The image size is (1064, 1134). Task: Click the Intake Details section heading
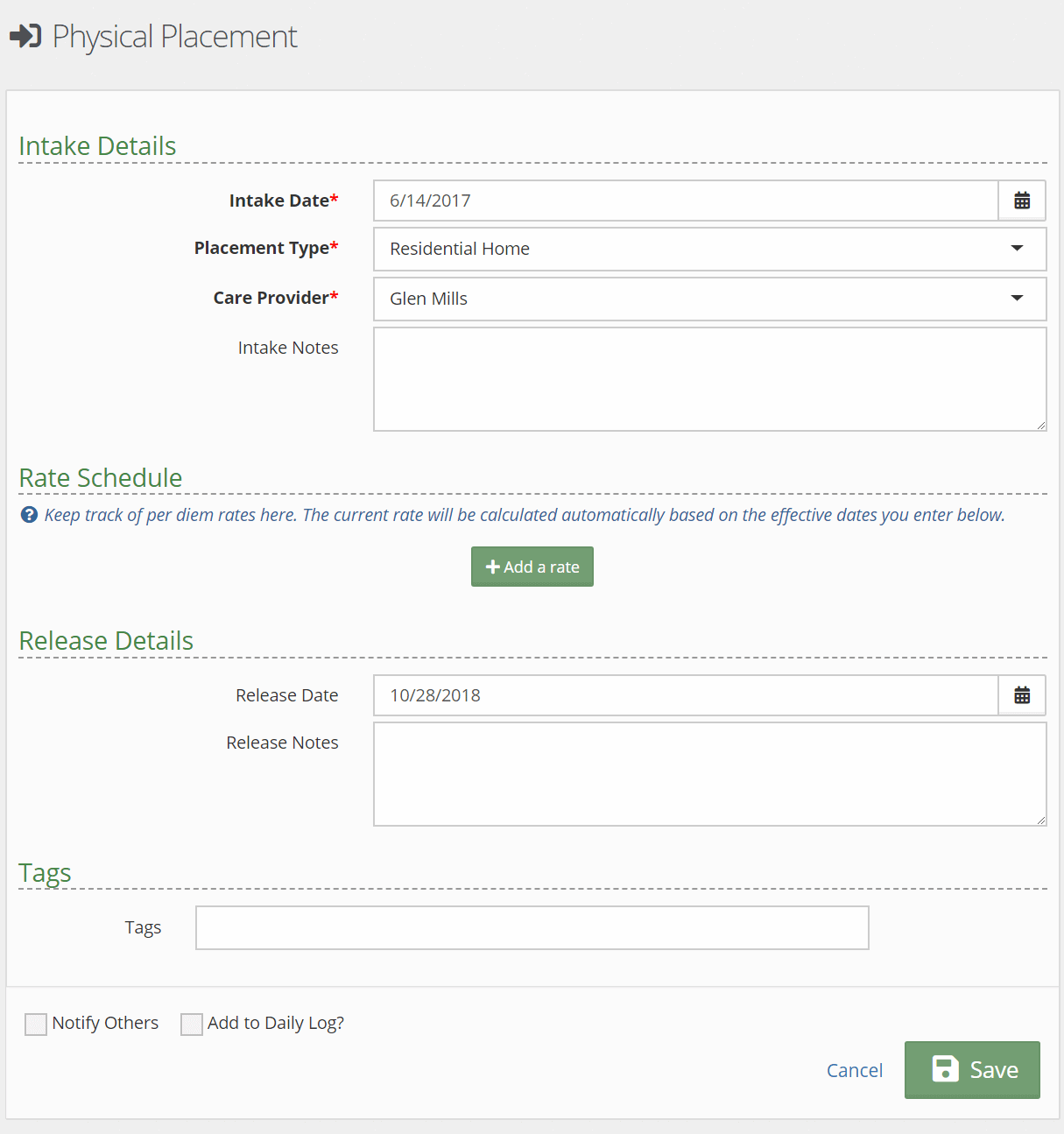pos(97,146)
